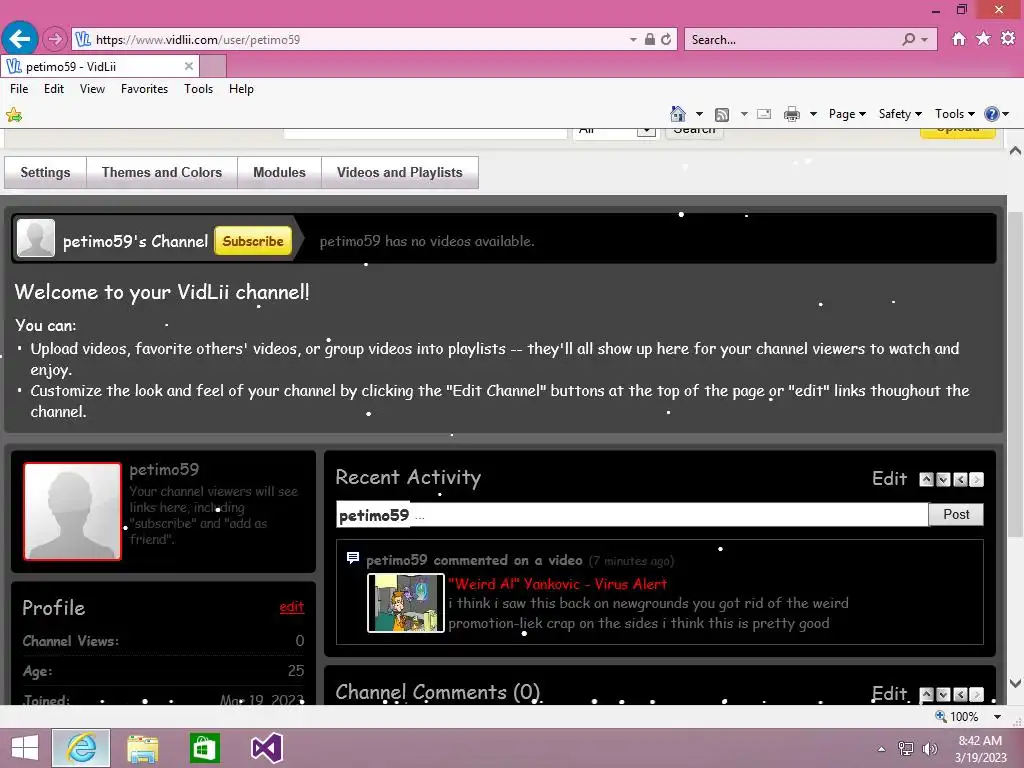
Task: Click the Virus Alert video thumbnail
Action: [406, 603]
